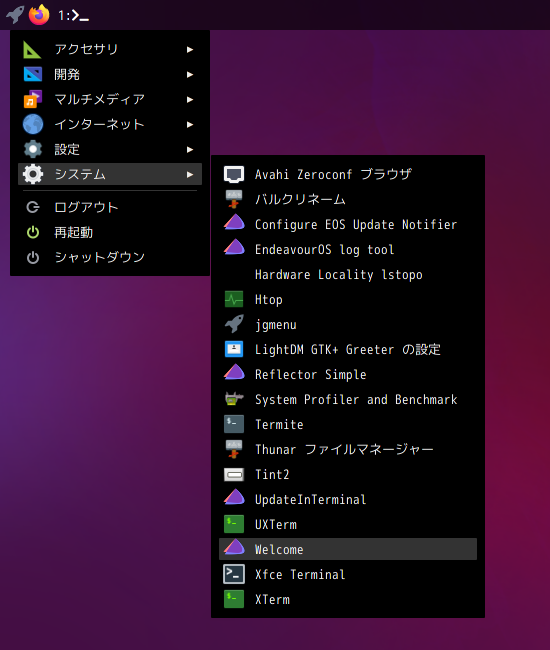Click the green 再起動 power icon
Image resolution: width=550 pixels, height=650 pixels.
pyautogui.click(x=32, y=232)
